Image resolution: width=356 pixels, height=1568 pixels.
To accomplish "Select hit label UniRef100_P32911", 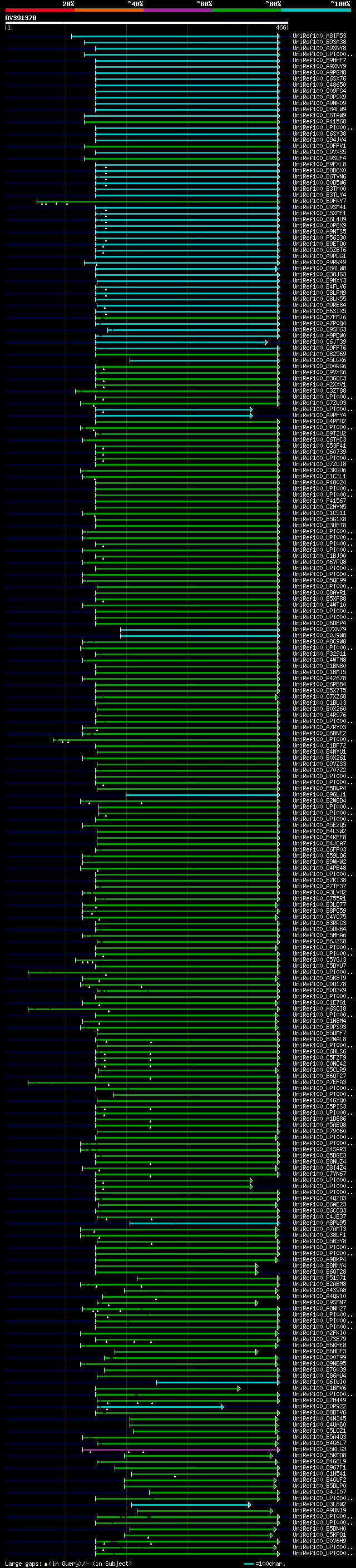I will click(x=319, y=653).
